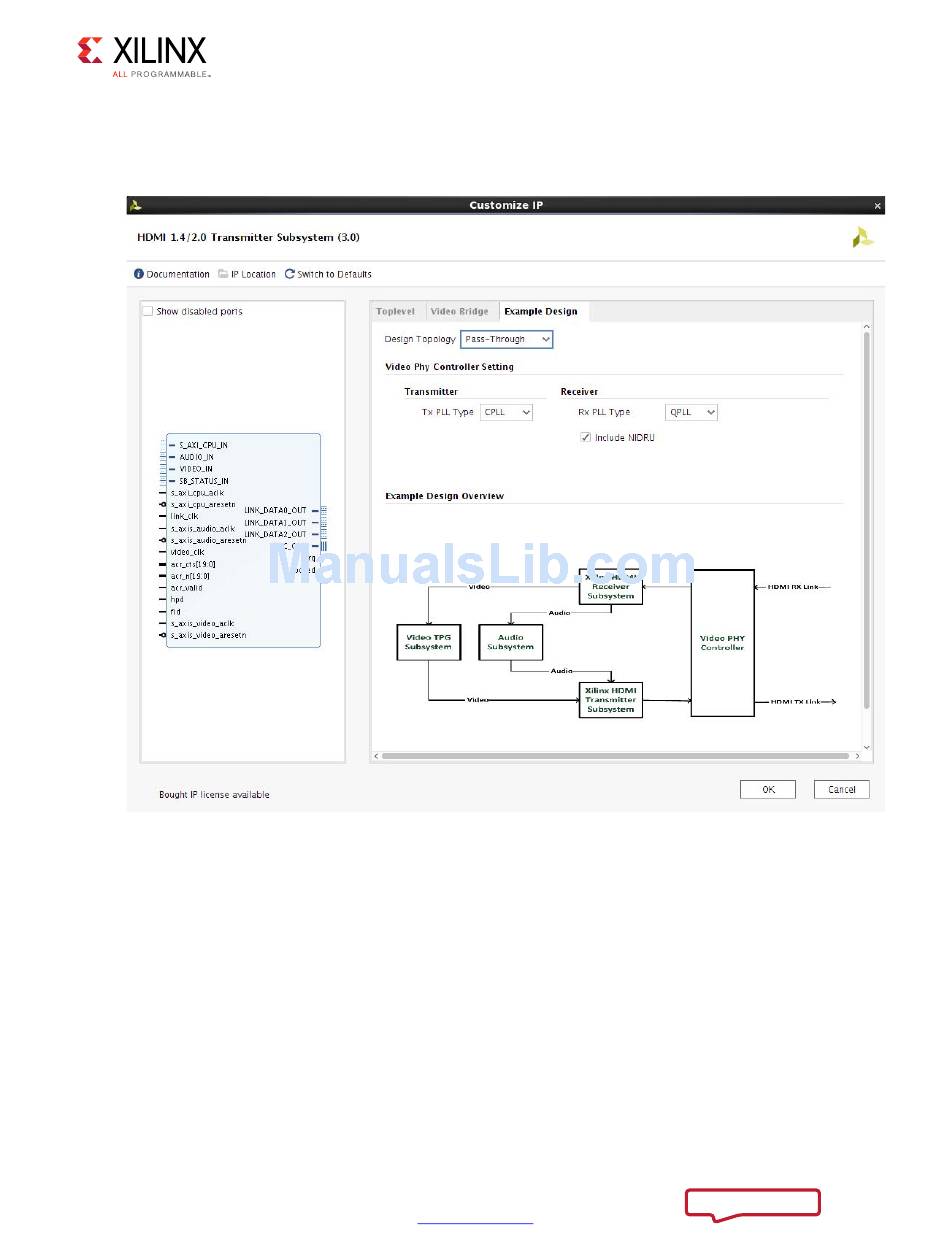Screen dimensions: 950x1237
Task: Click the Switch to Defaults refresh icon
Action: click(290, 274)
